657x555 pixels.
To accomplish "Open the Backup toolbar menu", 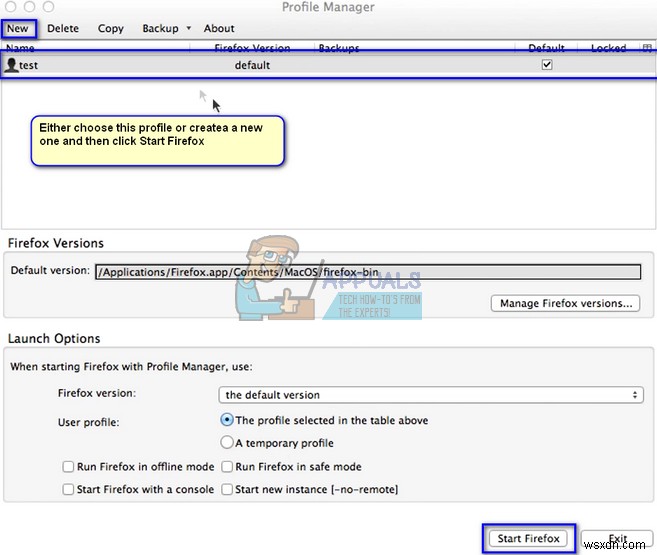I will pyautogui.click(x=160, y=28).
